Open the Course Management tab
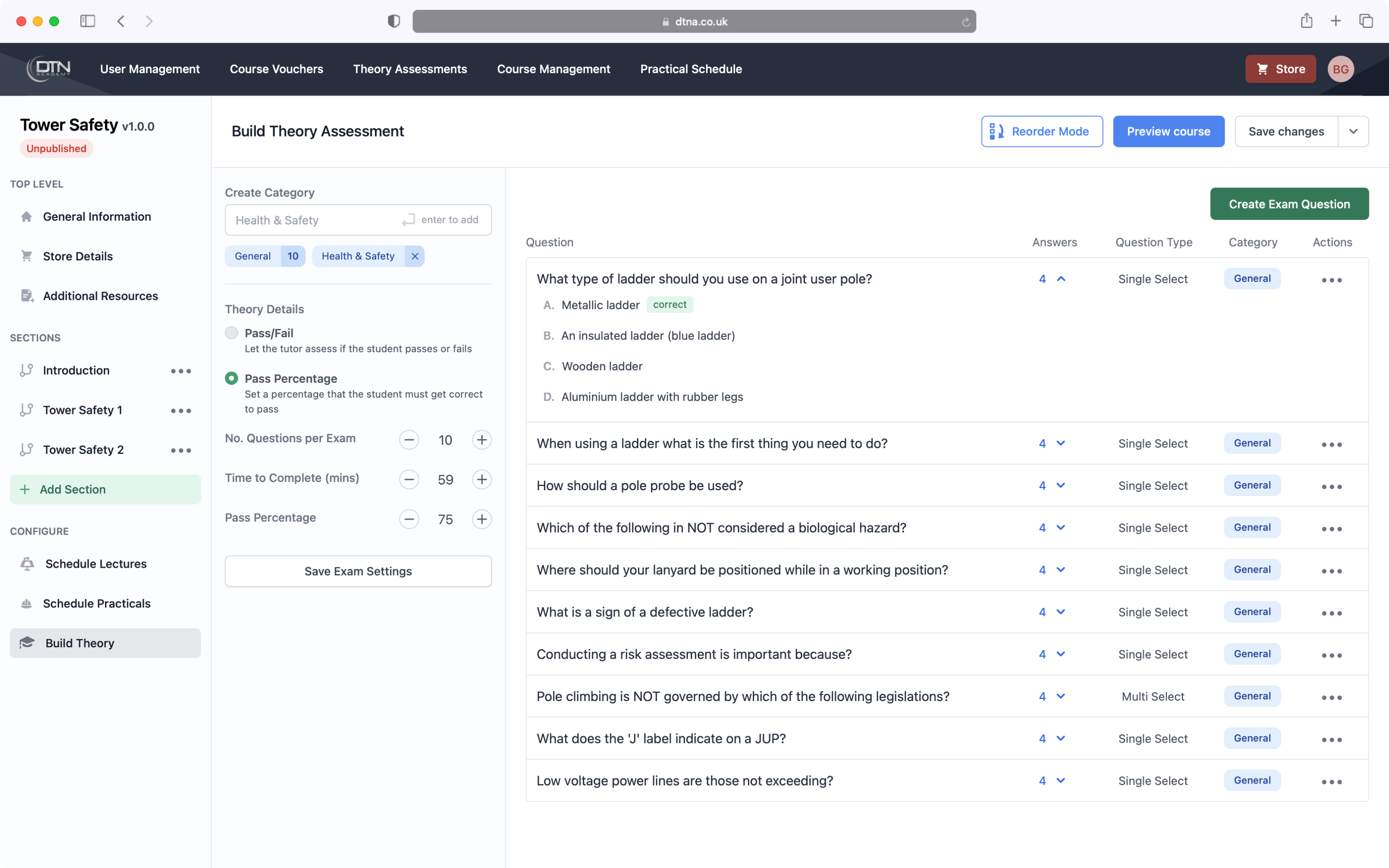This screenshot has height=868, width=1389. 553,69
